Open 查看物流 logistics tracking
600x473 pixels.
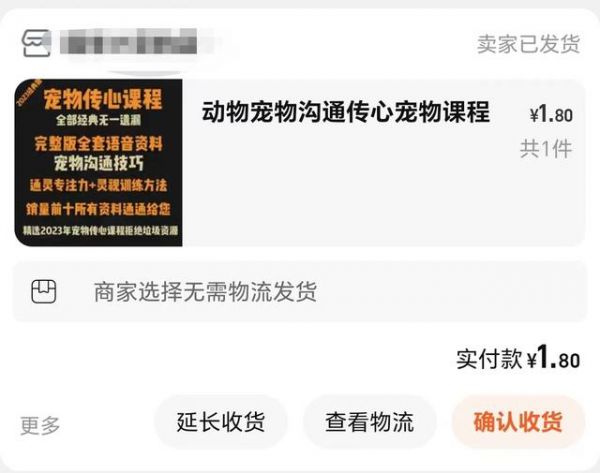[x=370, y=422]
